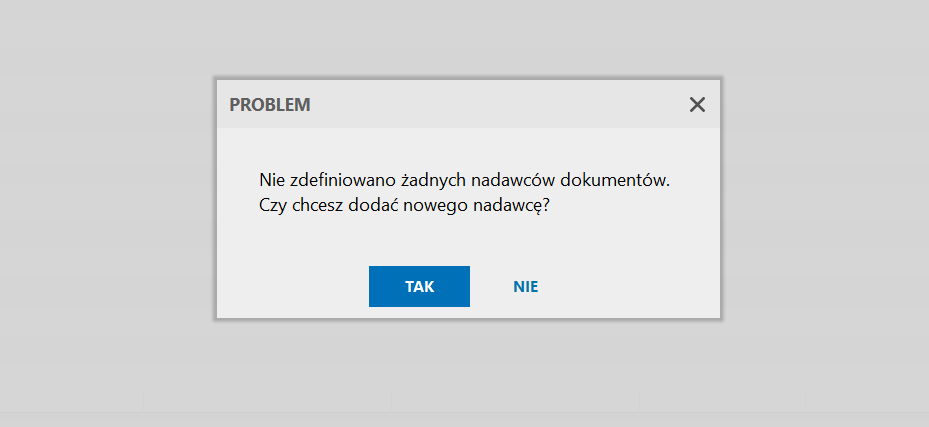This screenshot has width=929, height=427.
Task: Click the PROBLEM dialog title text
Action: click(270, 105)
